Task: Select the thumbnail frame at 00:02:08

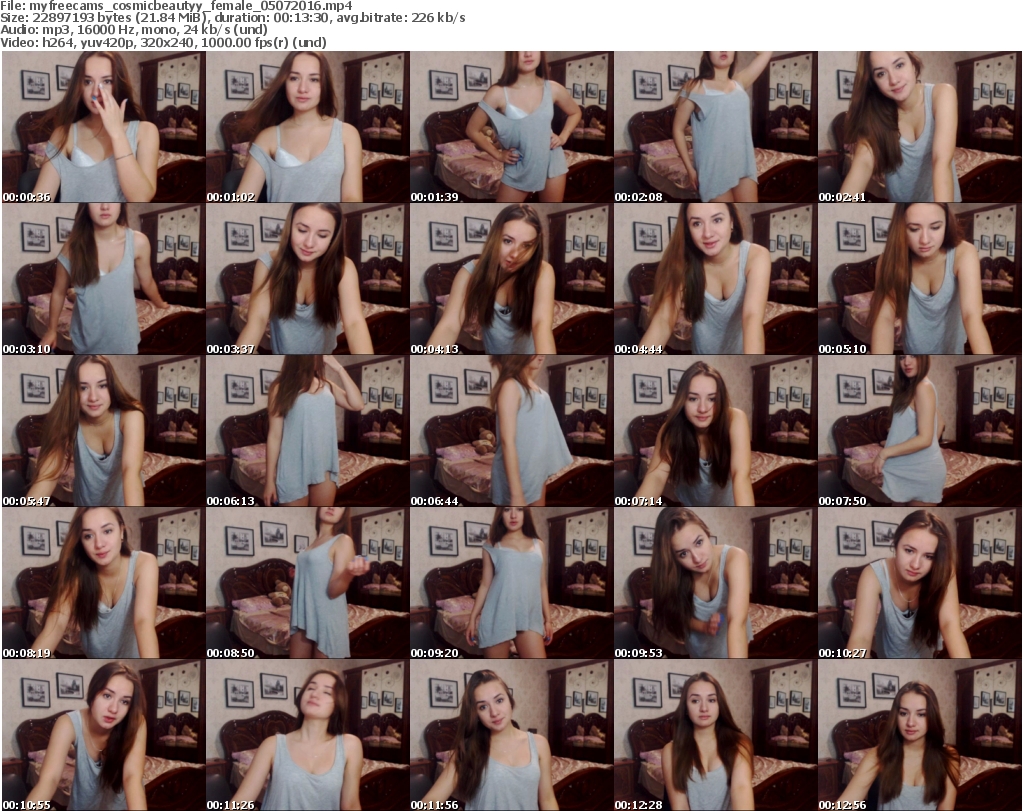Action: tap(715, 127)
